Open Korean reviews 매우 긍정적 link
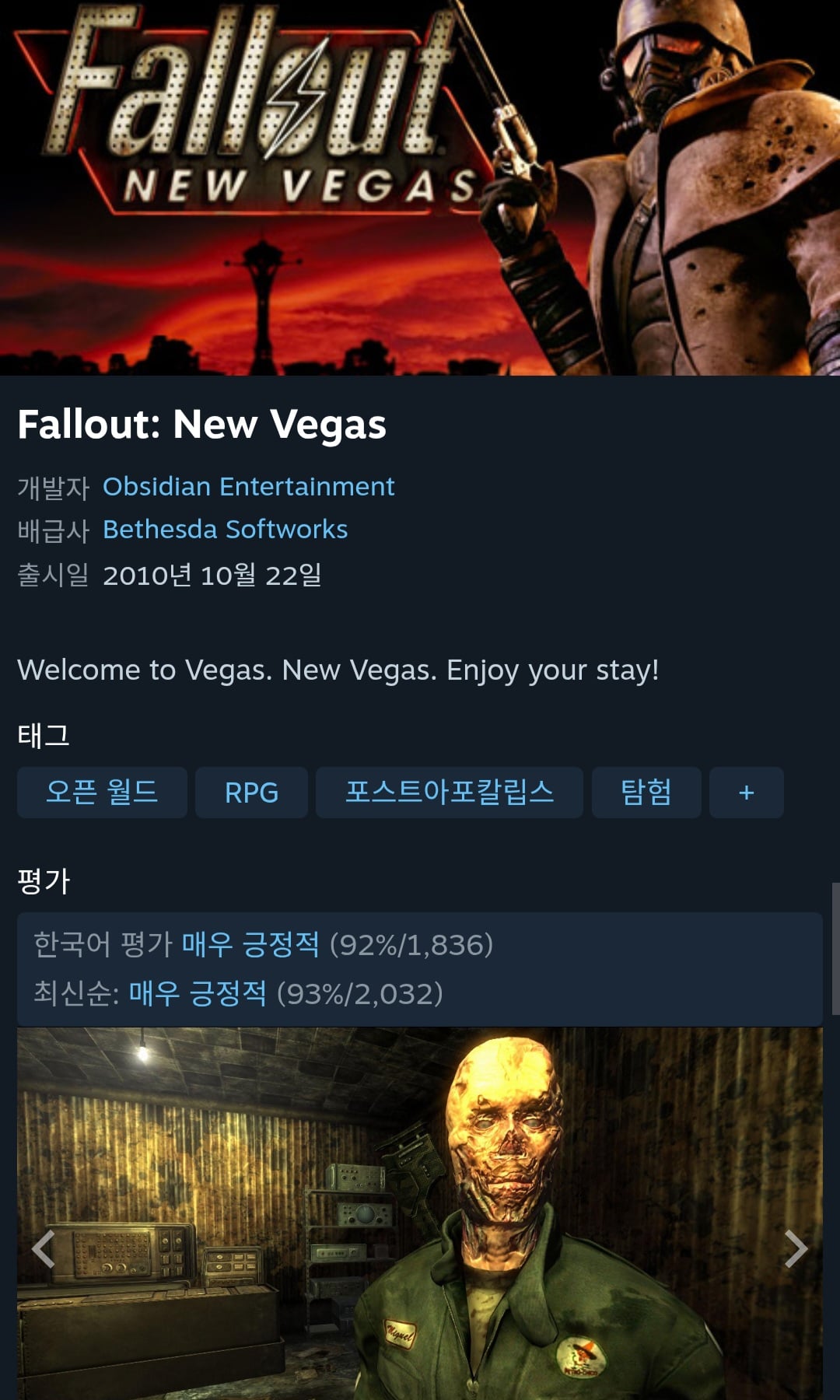This screenshot has height=1400, width=840. coord(250,944)
